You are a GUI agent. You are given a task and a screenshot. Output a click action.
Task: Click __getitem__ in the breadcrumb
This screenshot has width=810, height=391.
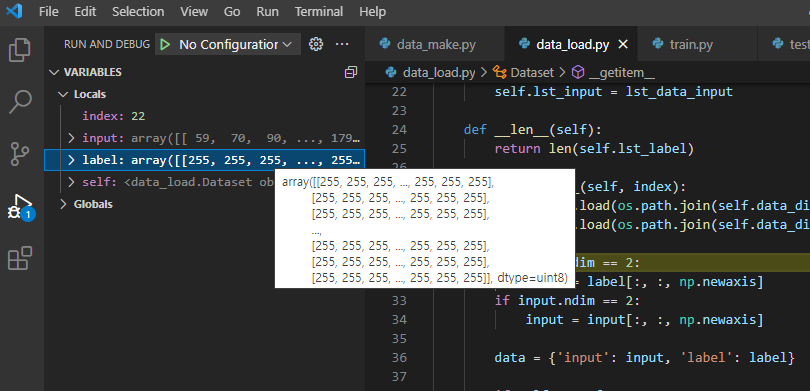[621, 72]
